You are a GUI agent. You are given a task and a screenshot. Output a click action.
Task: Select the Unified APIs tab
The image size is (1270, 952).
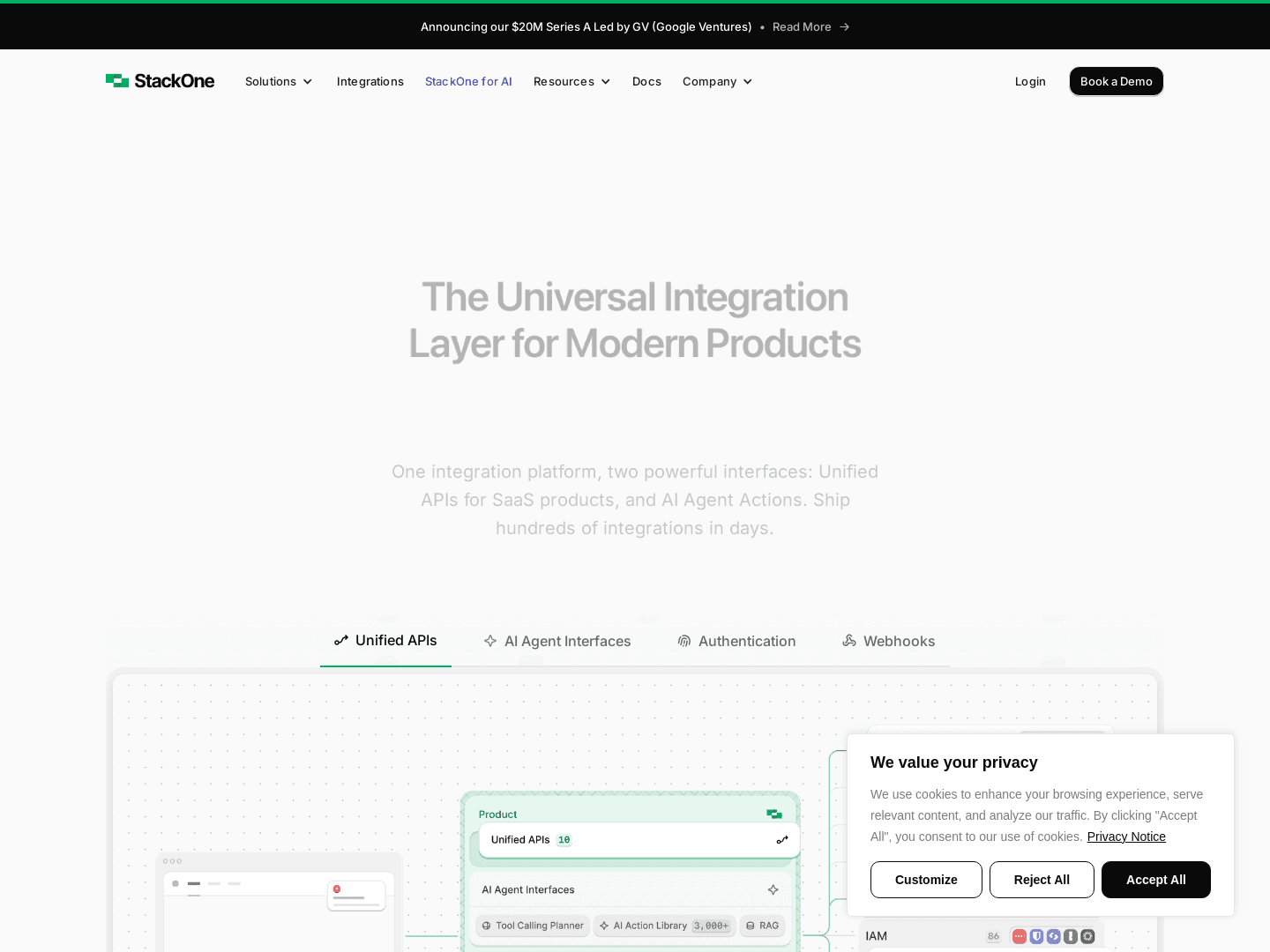[385, 641]
